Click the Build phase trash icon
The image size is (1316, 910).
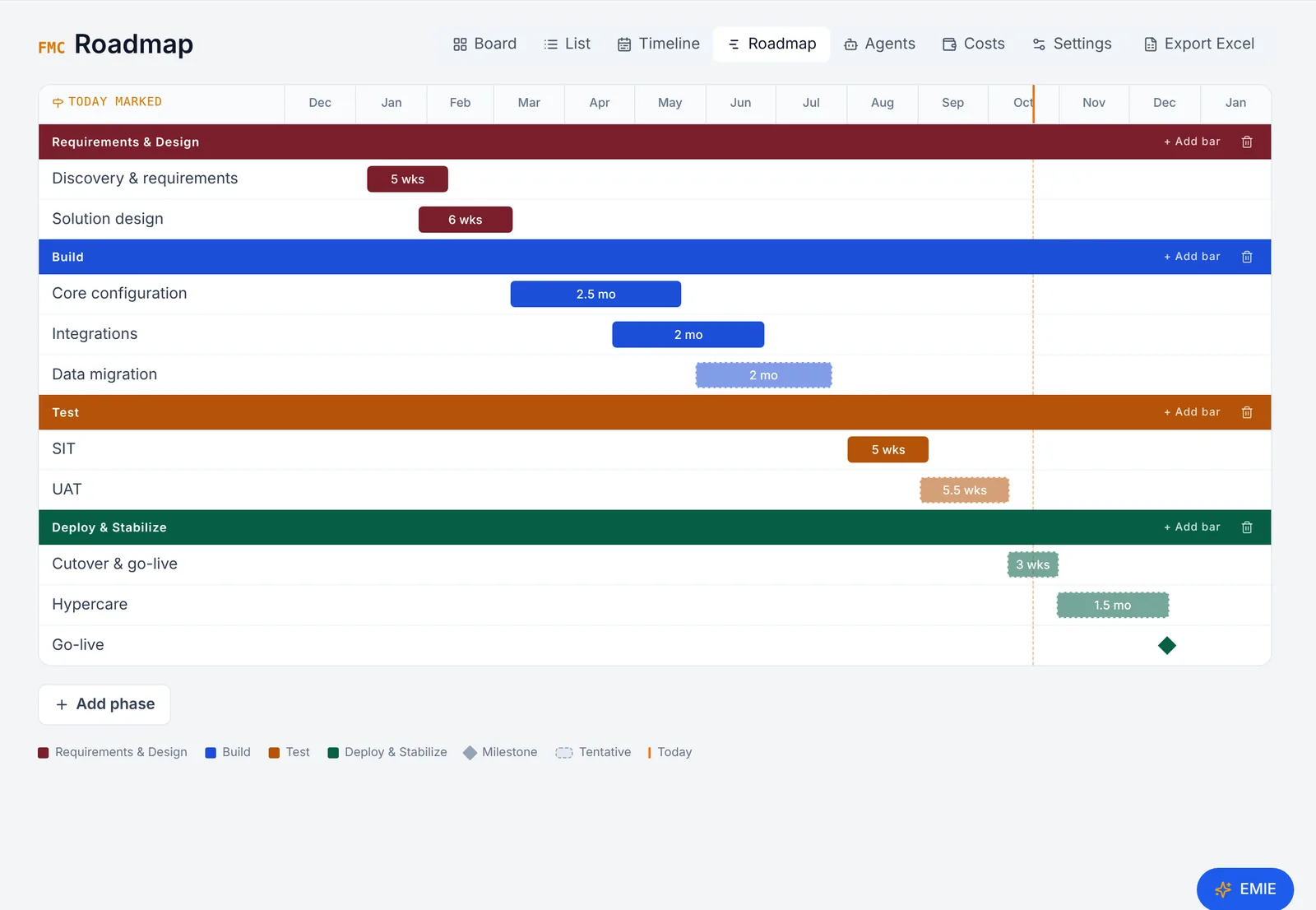click(1247, 257)
